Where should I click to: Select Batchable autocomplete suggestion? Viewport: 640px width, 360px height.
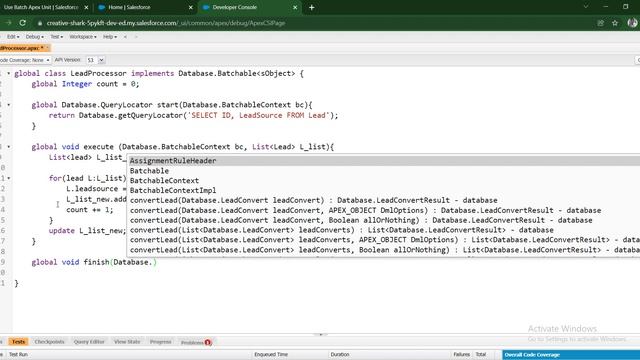click(x=384, y=171)
